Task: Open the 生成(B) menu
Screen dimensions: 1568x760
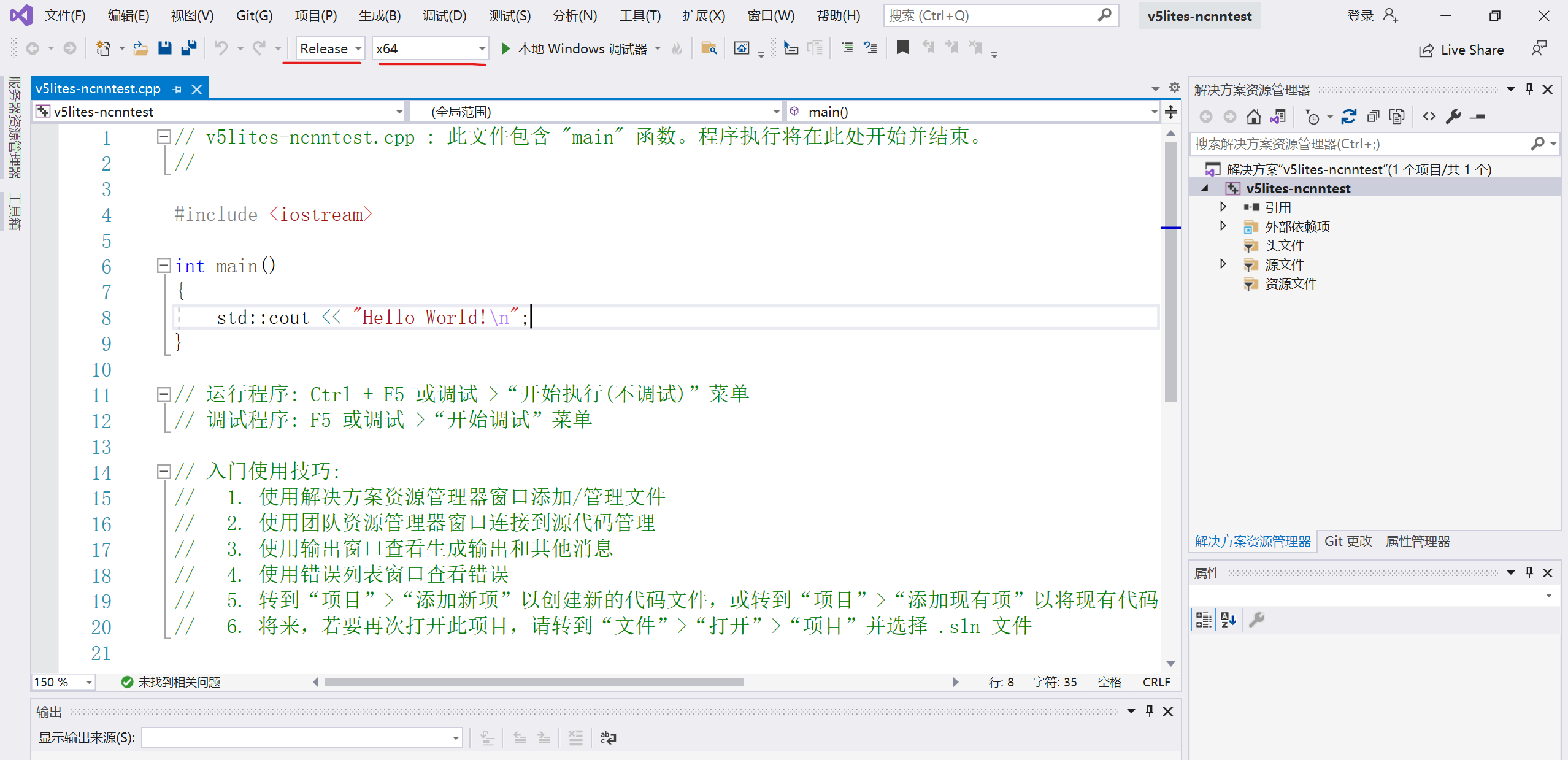Action: click(x=380, y=16)
